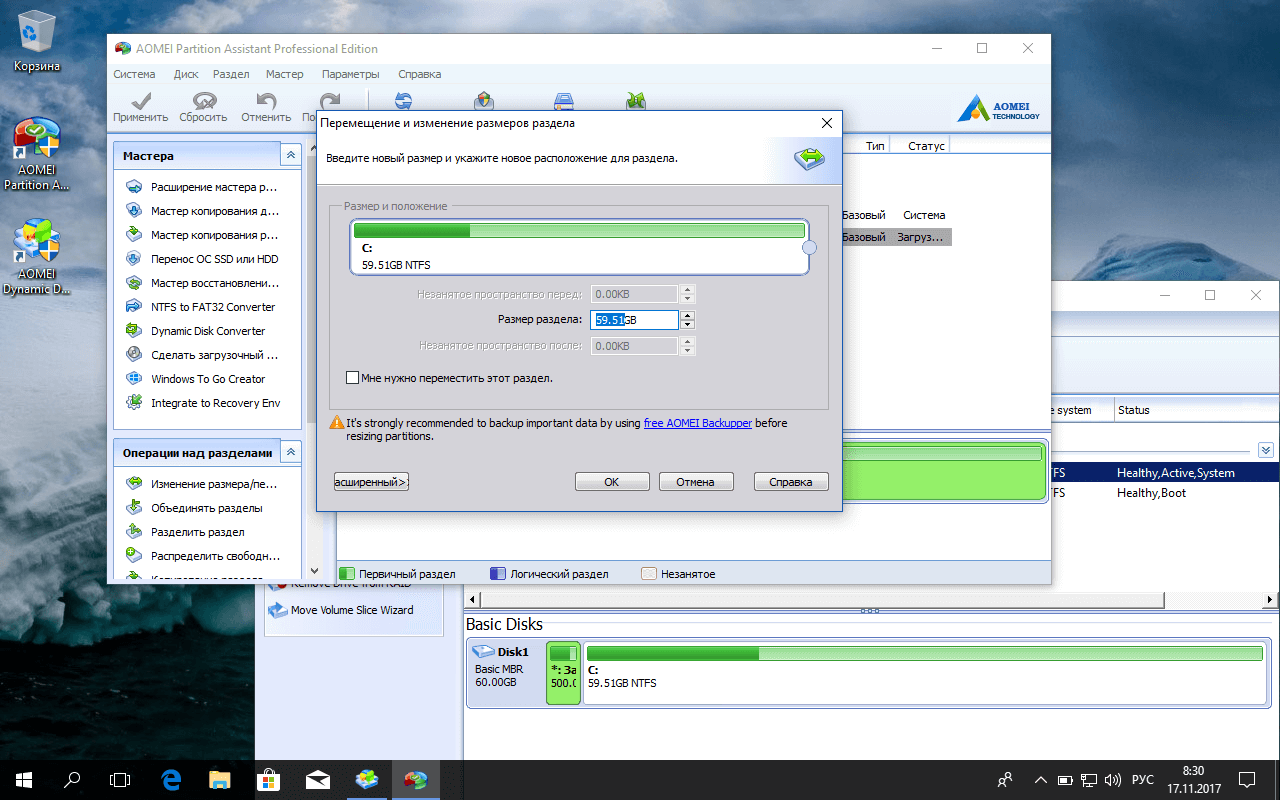Image resolution: width=1280 pixels, height=800 pixels.
Task: Open the Справка menu
Action: (x=419, y=74)
